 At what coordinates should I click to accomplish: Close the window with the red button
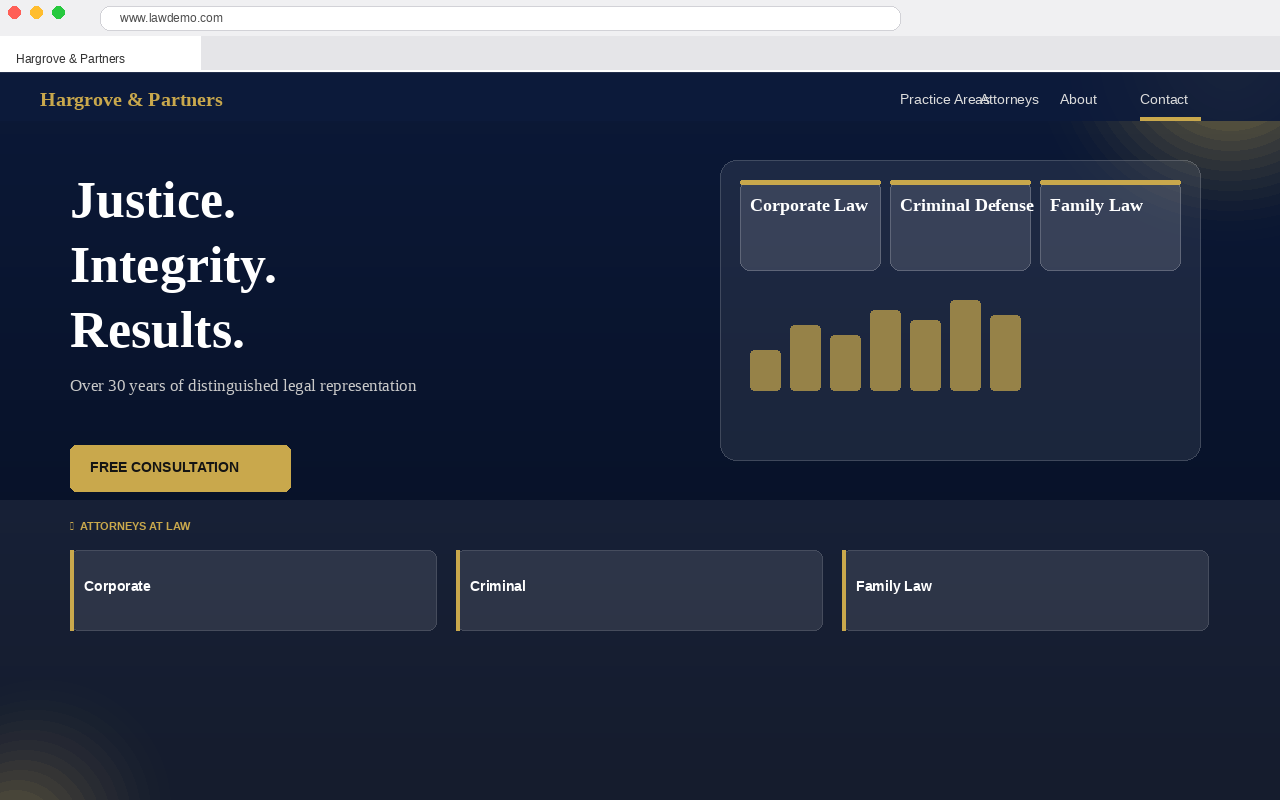pyautogui.click(x=14, y=12)
